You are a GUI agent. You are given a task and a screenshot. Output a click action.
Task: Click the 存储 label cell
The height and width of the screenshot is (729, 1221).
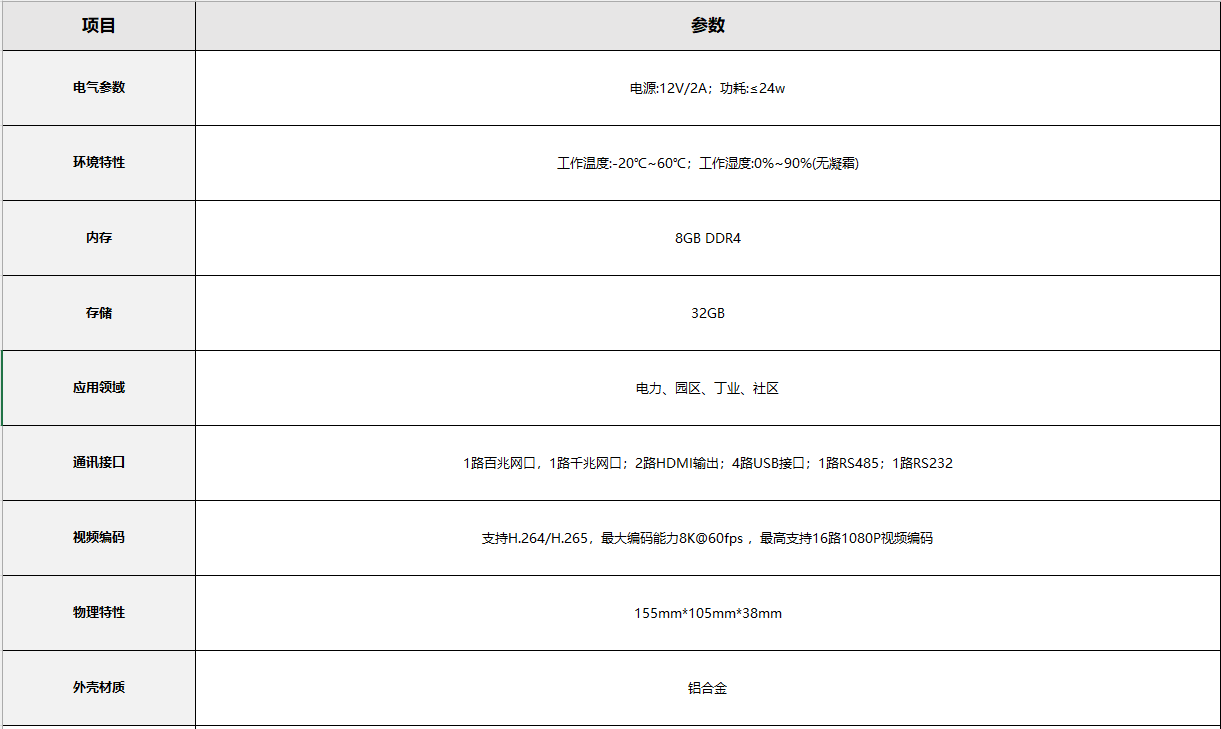click(99, 313)
